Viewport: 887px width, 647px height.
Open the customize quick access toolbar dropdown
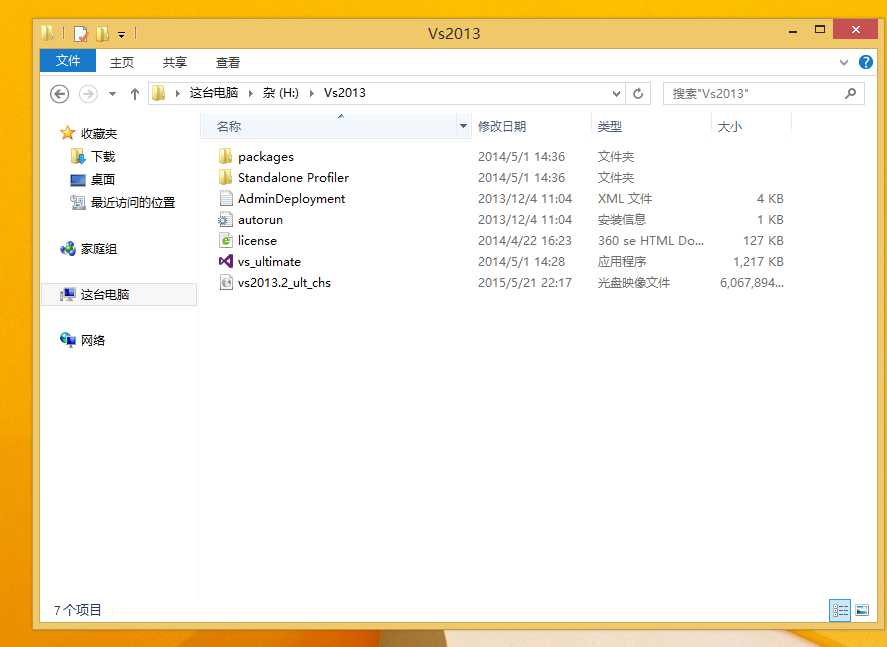point(121,35)
